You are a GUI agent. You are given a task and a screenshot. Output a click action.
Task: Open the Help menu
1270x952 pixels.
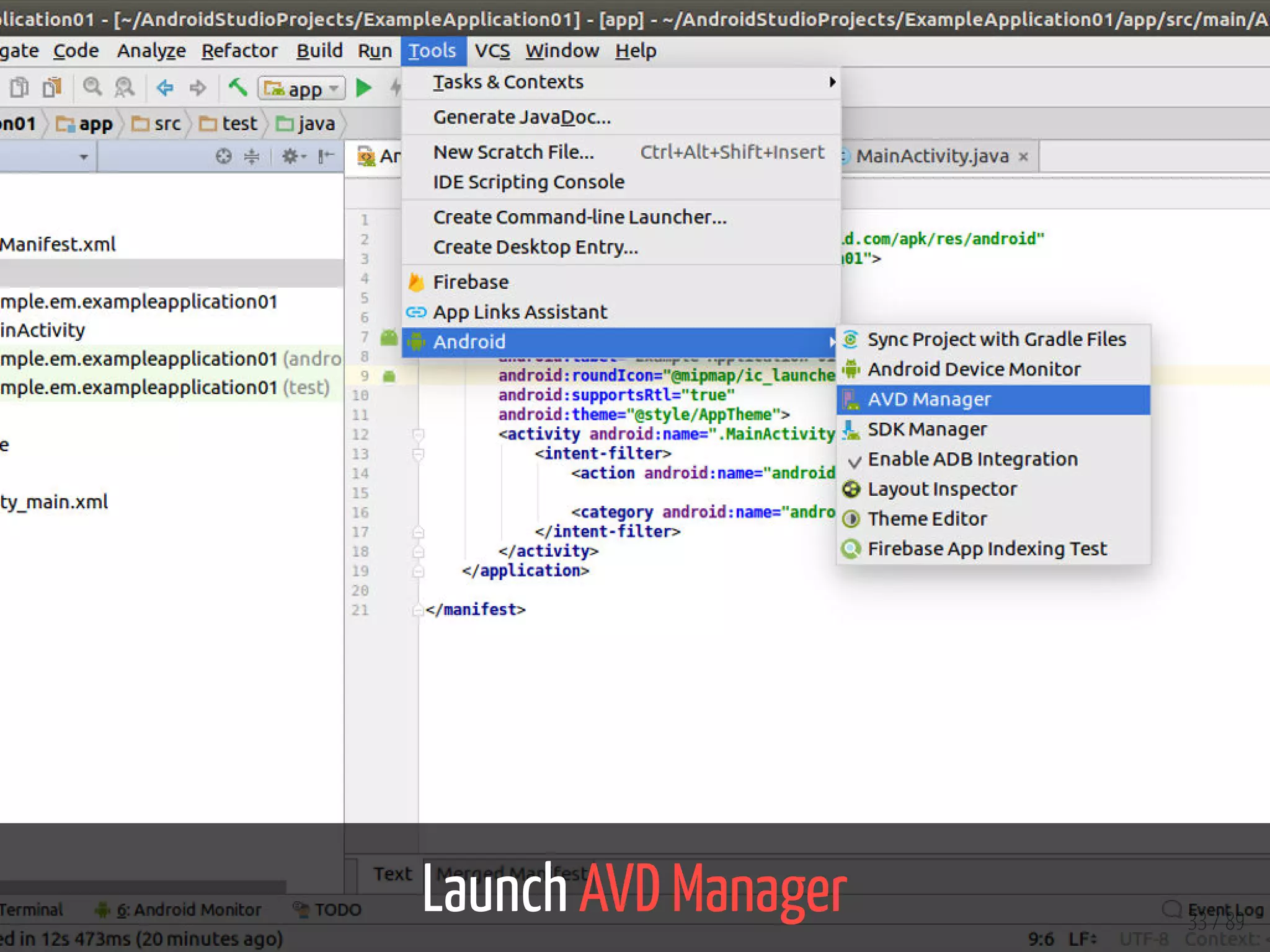click(636, 51)
